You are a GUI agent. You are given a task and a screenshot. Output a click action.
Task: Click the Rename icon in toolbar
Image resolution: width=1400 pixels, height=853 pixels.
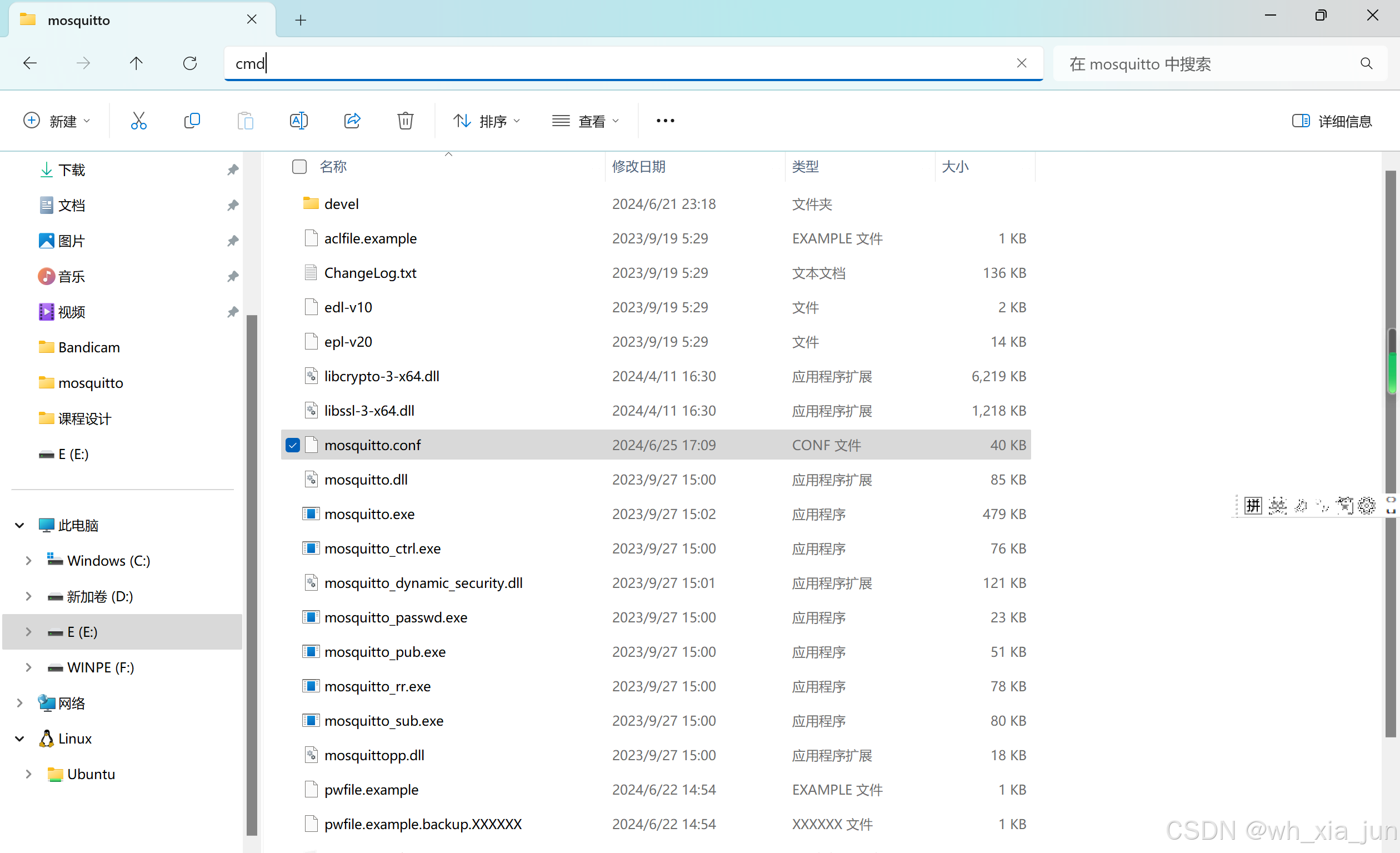click(x=298, y=121)
